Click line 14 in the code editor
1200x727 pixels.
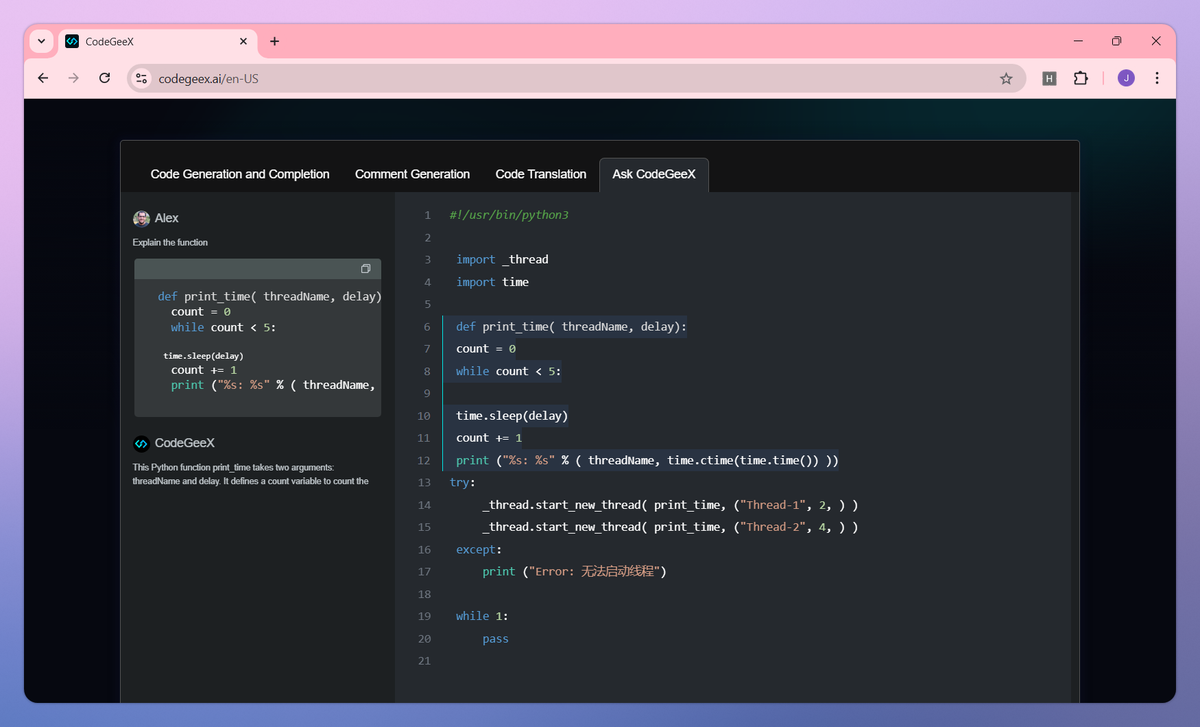pyautogui.click(x=670, y=505)
